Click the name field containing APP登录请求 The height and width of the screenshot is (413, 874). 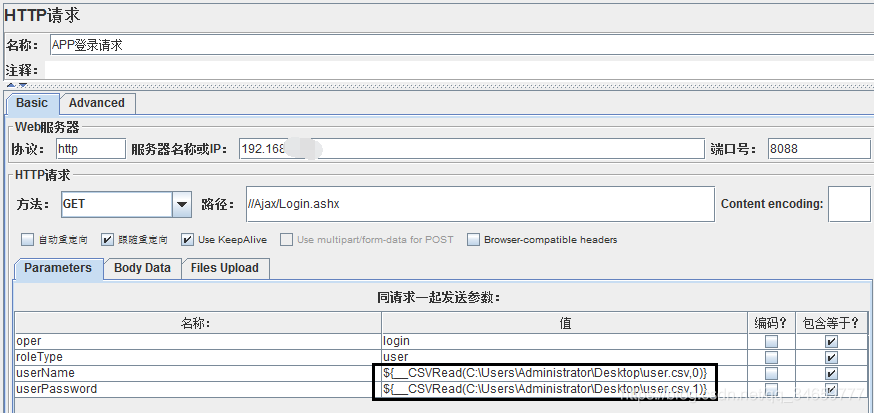point(462,45)
